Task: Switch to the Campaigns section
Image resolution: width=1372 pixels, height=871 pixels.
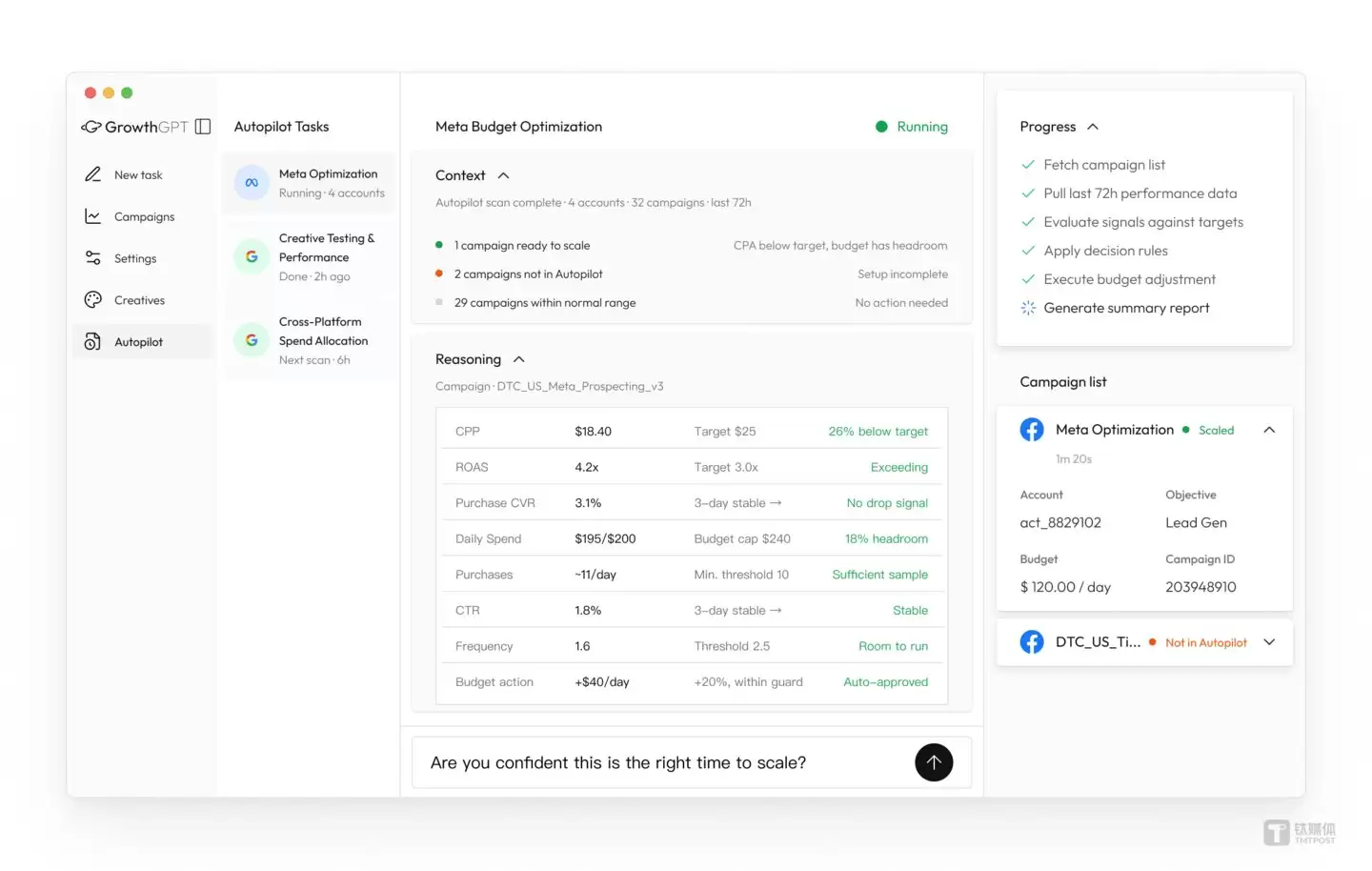Action: coord(143,216)
